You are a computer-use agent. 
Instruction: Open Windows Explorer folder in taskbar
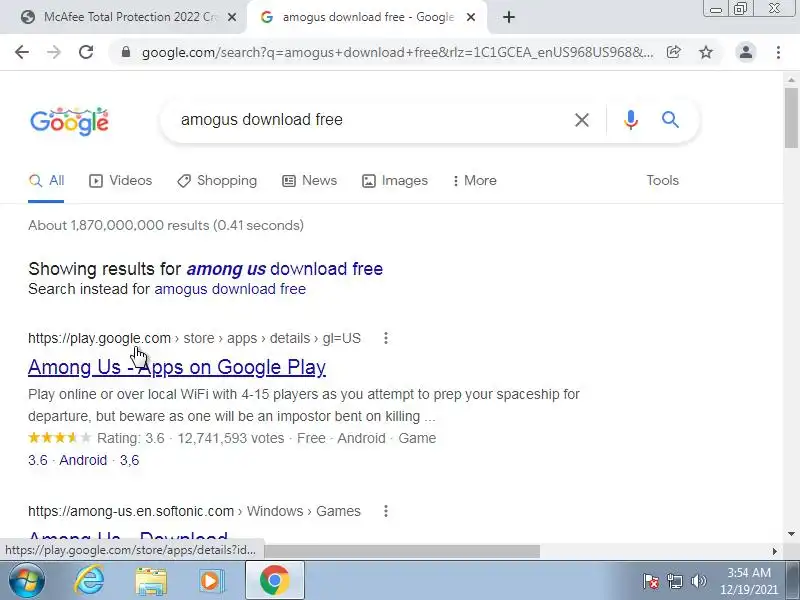click(x=151, y=581)
